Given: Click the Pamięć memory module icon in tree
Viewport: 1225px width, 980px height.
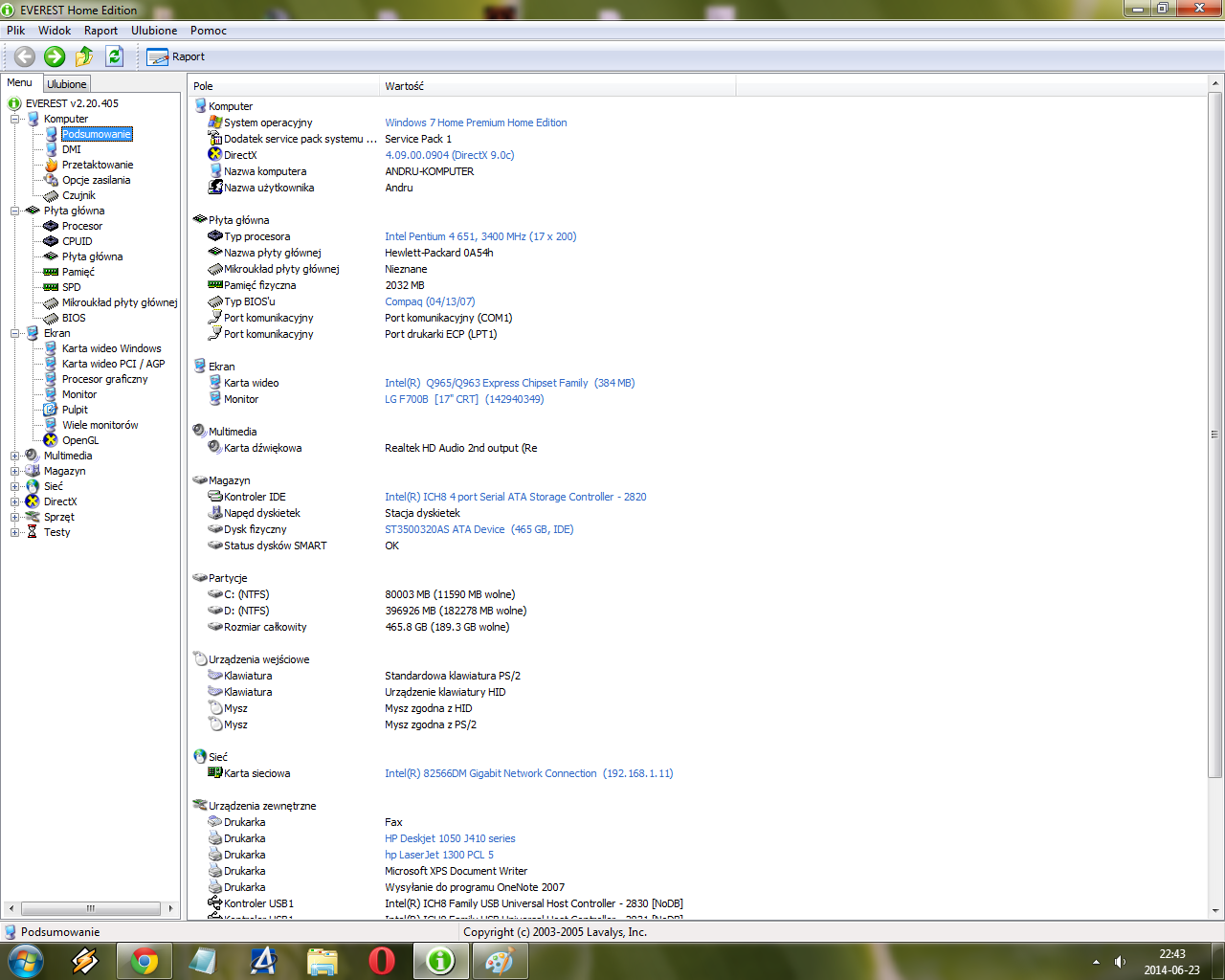Looking at the screenshot, I should pyautogui.click(x=51, y=272).
